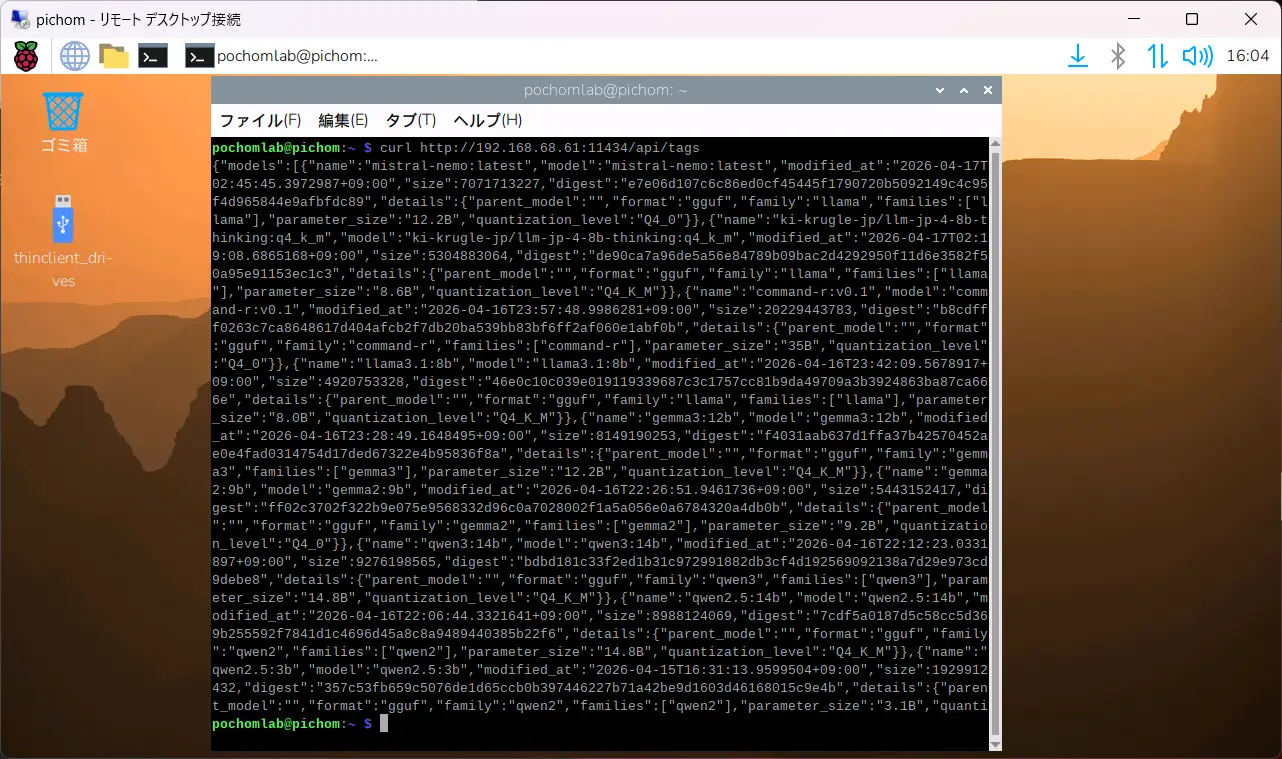Viewport: 1282px width, 759px height.
Task: Maximize terminal using title bar up chevron
Action: coord(964,90)
